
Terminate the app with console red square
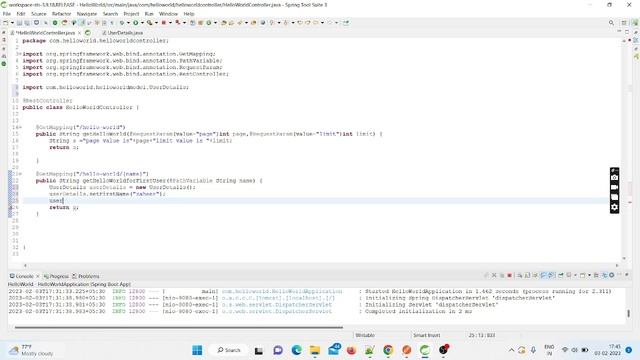click(x=509, y=276)
